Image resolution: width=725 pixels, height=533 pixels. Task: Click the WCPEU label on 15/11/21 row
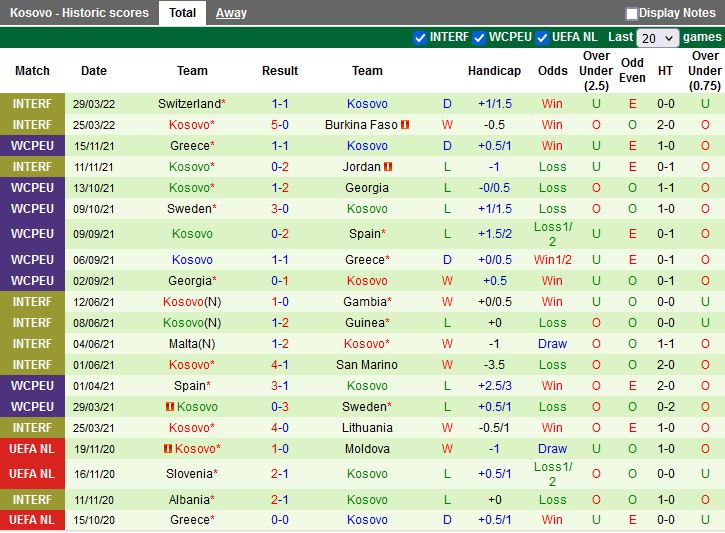click(x=32, y=146)
